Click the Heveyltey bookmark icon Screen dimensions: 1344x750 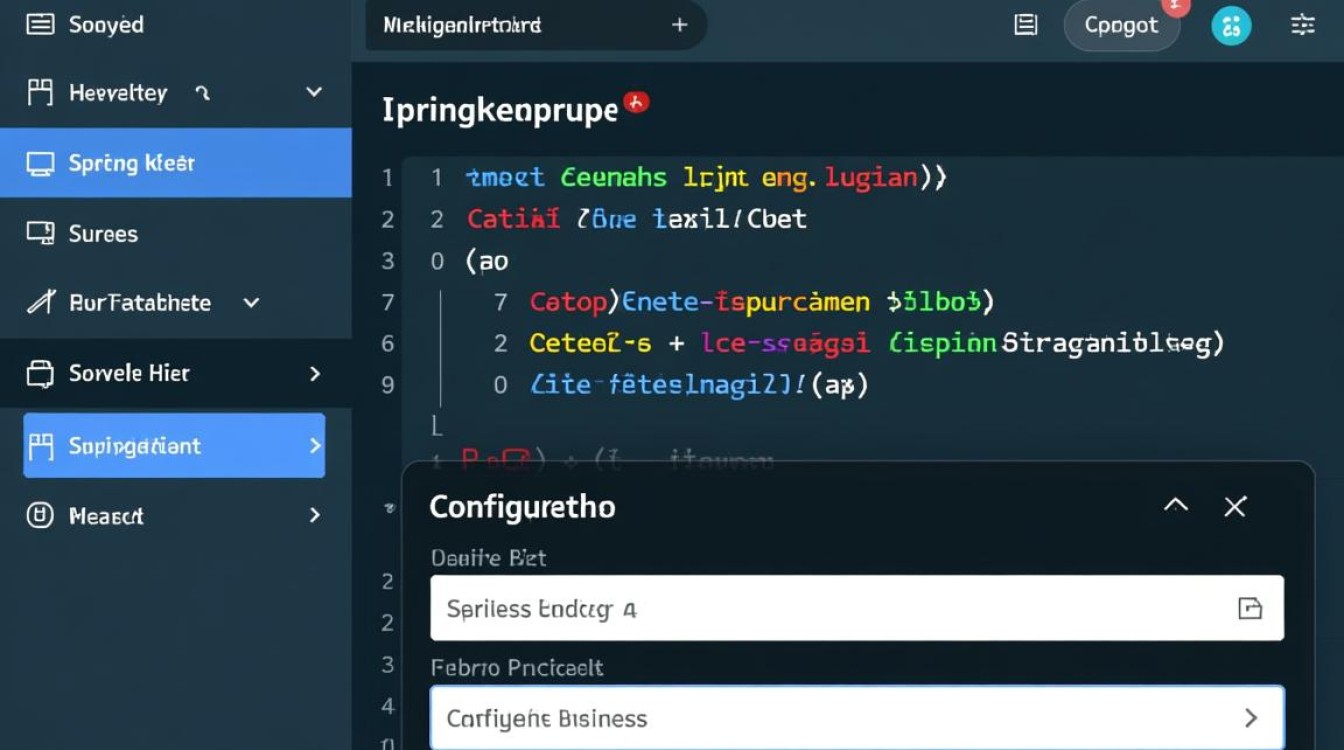click(40, 93)
